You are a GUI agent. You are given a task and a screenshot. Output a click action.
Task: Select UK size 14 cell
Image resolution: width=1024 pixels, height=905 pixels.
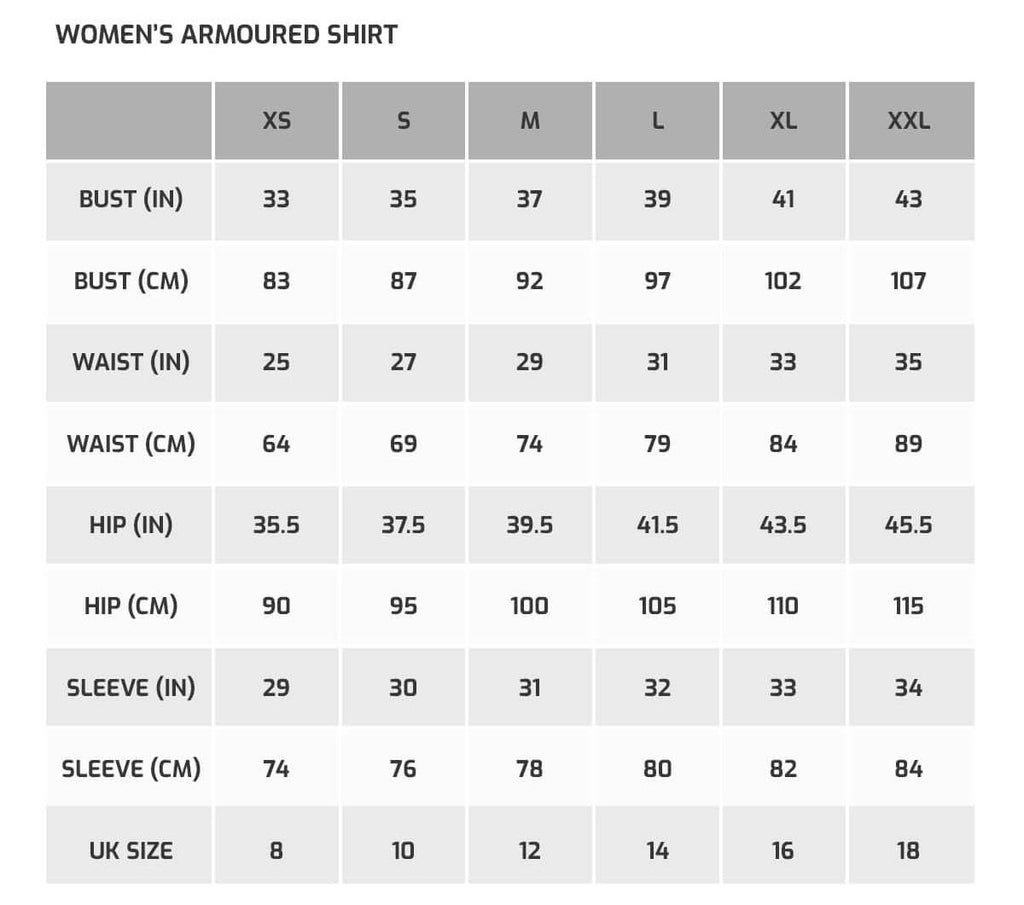[x=657, y=850]
